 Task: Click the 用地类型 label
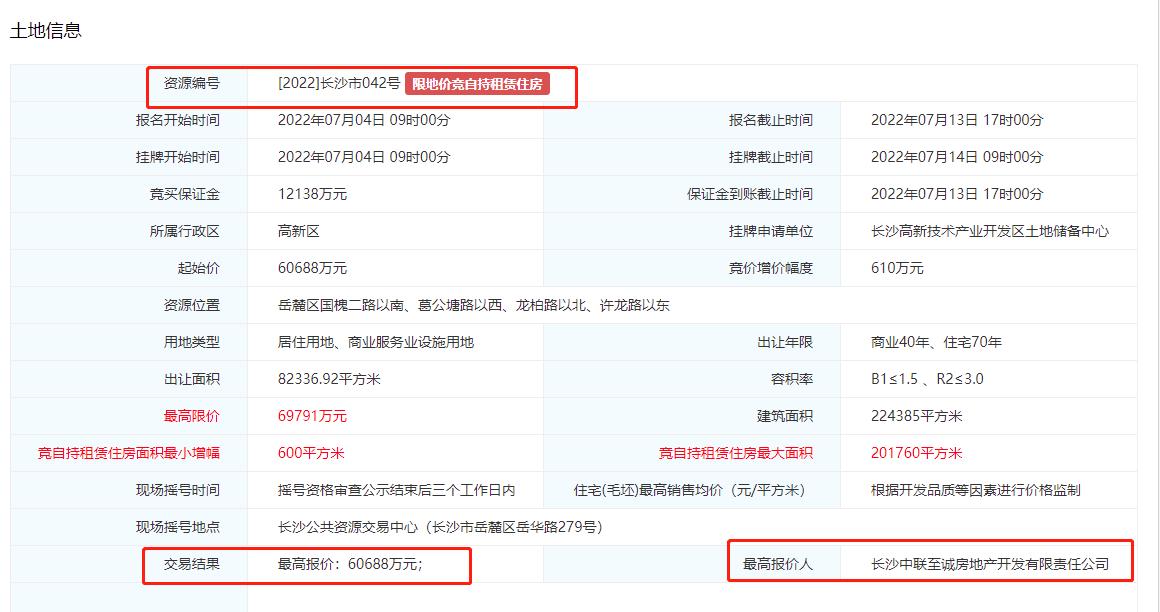192,342
